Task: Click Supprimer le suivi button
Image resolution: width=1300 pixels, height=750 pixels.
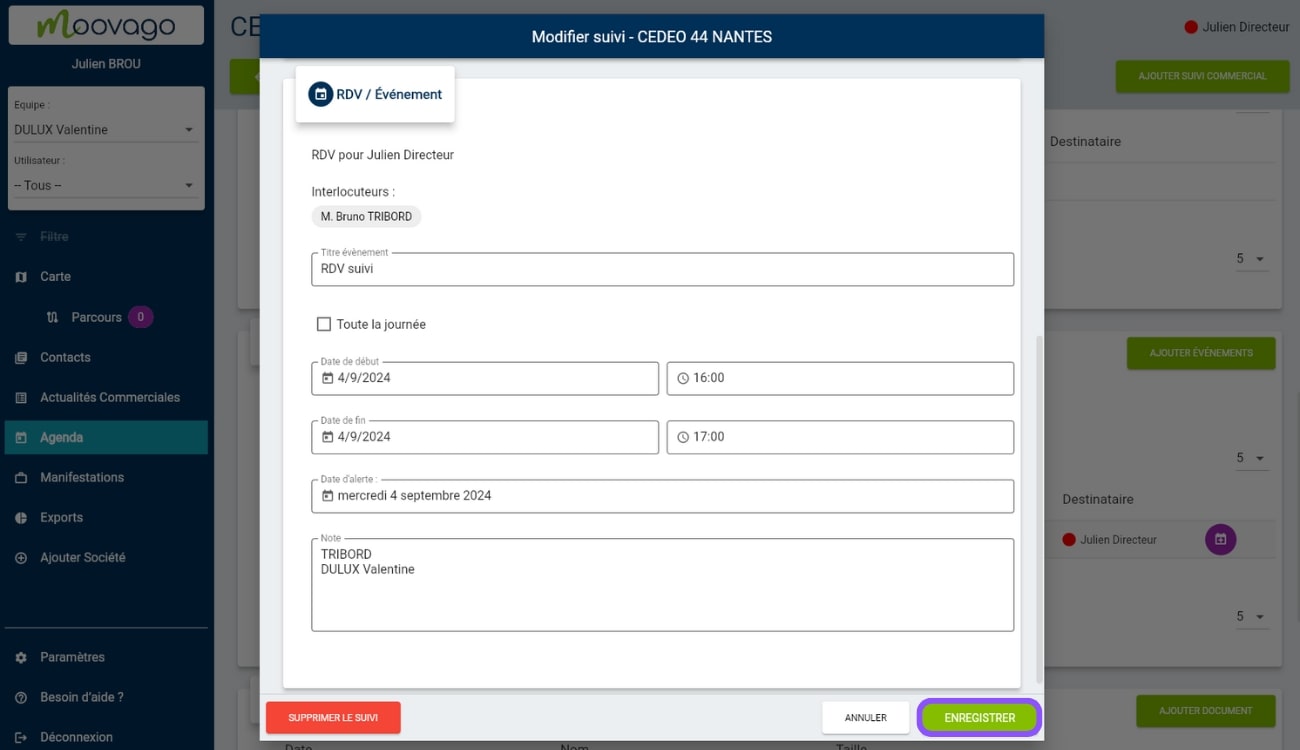Action: [x=333, y=718]
